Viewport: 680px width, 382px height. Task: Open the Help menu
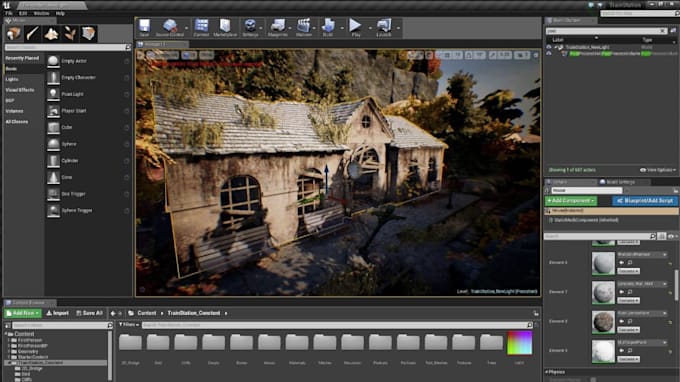pyautogui.click(x=60, y=13)
